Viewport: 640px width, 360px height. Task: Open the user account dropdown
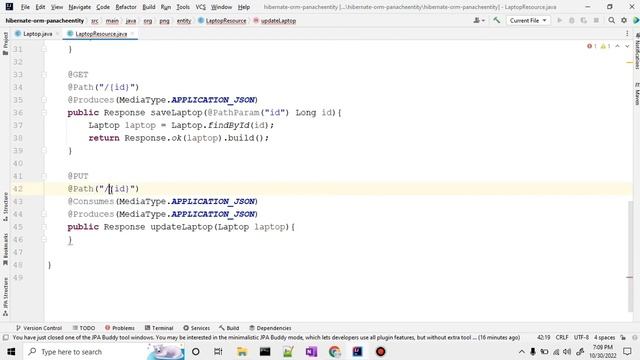coord(479,20)
